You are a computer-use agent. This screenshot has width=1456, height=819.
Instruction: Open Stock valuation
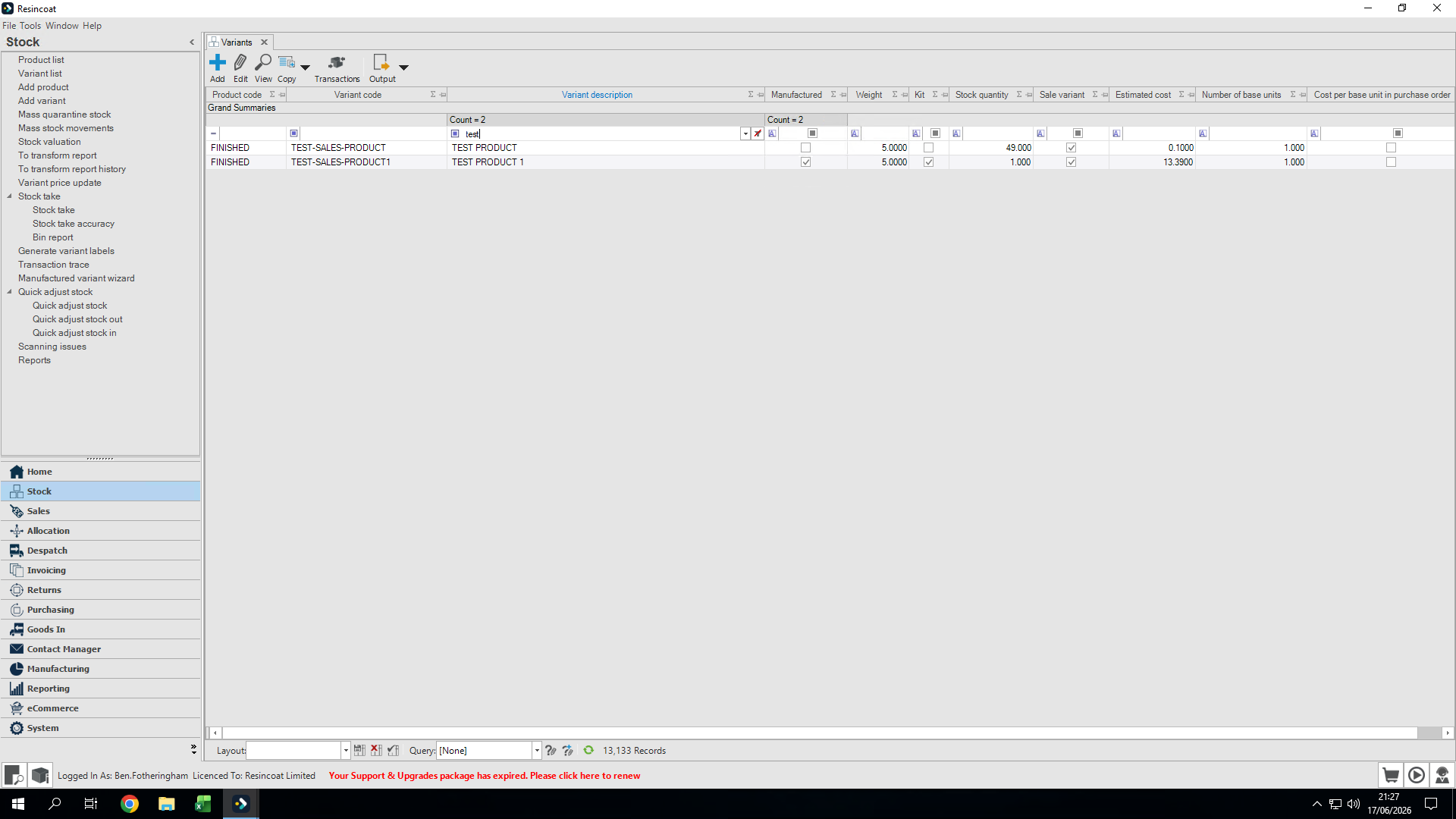click(x=49, y=142)
